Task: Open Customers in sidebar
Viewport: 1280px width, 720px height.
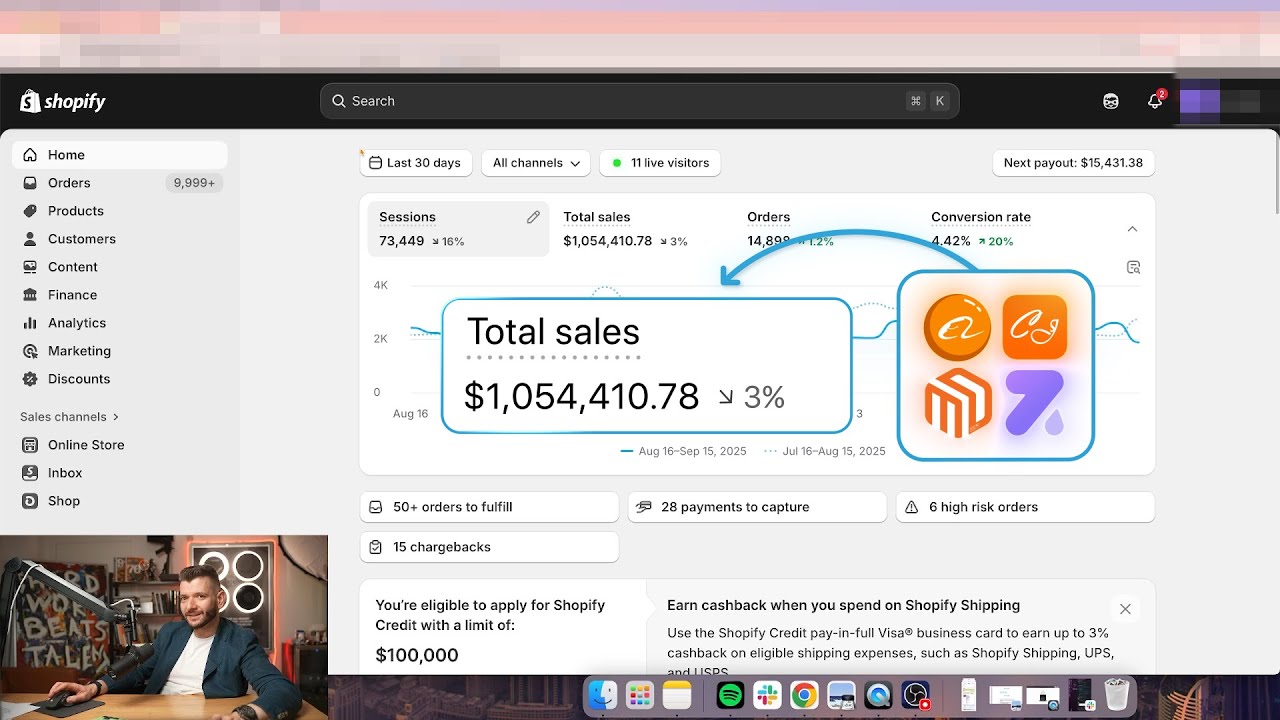Action: (120, 239)
